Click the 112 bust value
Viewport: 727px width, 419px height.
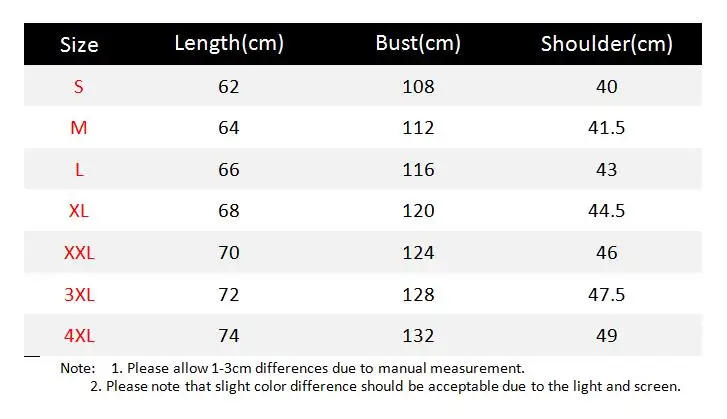tap(418, 127)
